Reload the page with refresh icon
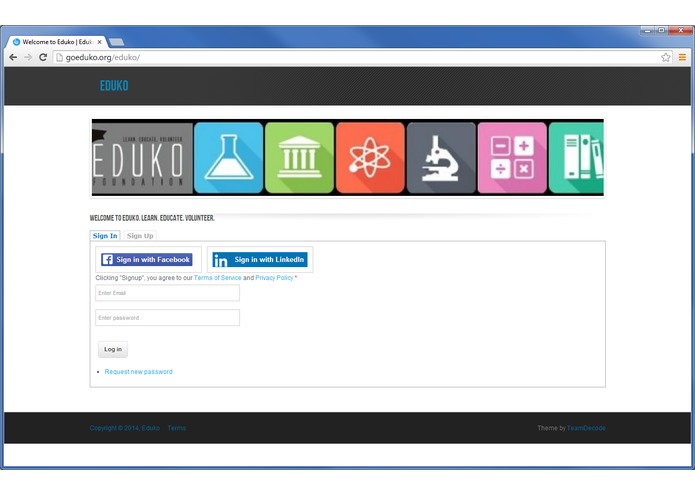The width and height of the screenshot is (695, 494). point(43,57)
